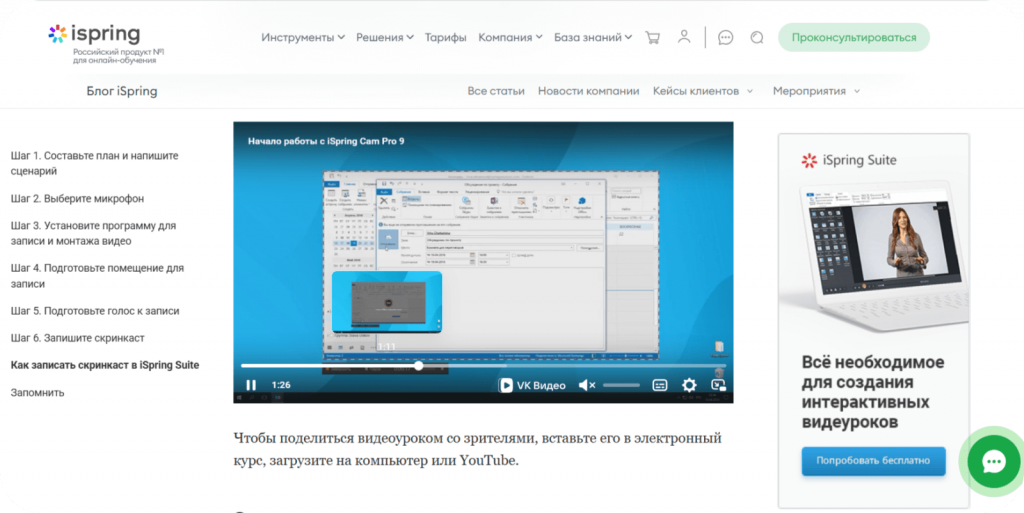Expand Кейсы клиентов submenu
1024x513 pixels.
click(x=703, y=91)
